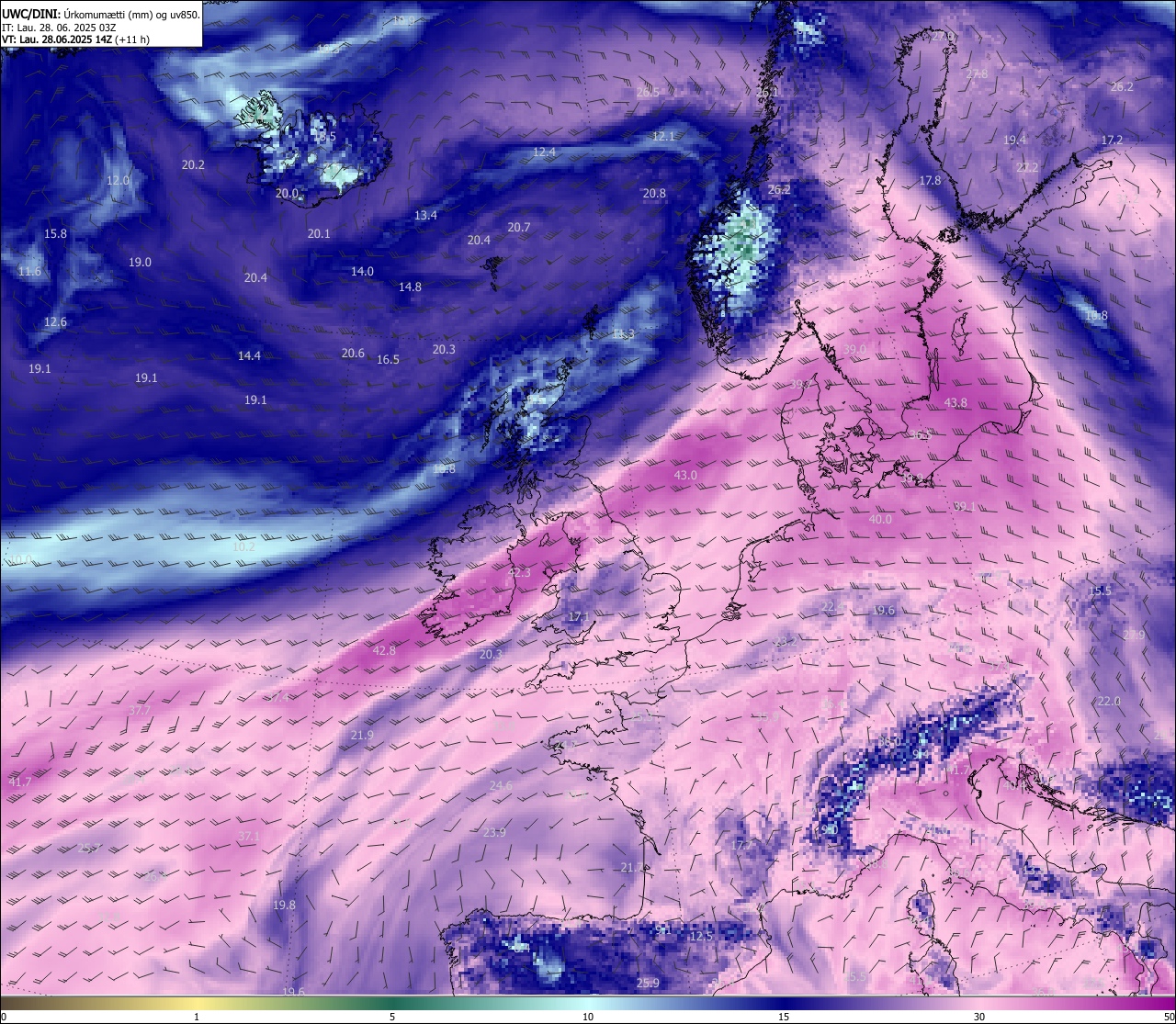Click the UWC/DINI Úrkomumætti title text
The image size is (1176, 1024).
101,14
